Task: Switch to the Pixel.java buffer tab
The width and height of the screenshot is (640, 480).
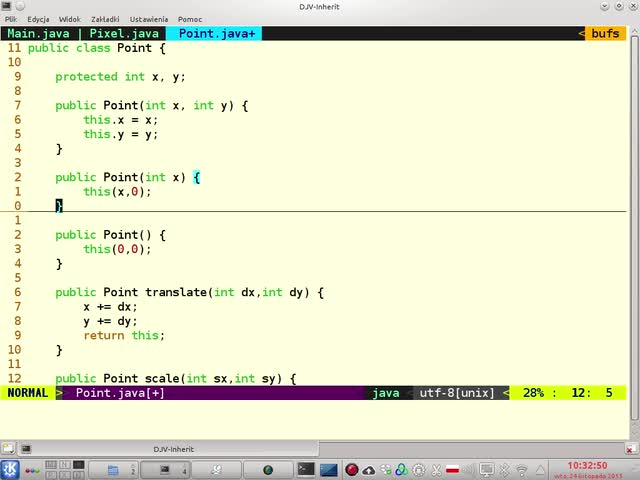Action: [124, 33]
